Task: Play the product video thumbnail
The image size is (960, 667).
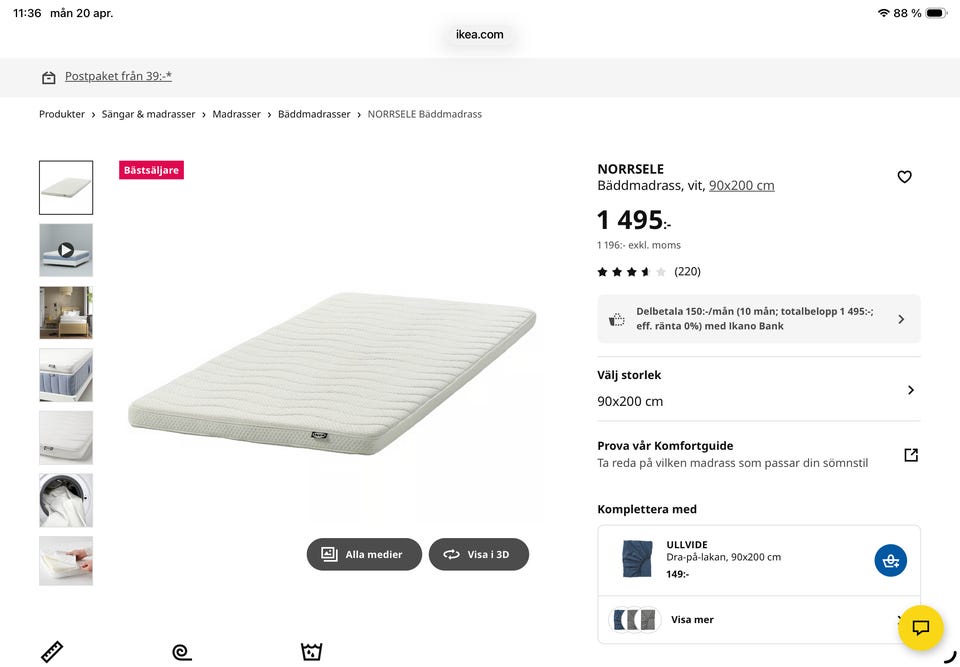Action: coord(66,250)
